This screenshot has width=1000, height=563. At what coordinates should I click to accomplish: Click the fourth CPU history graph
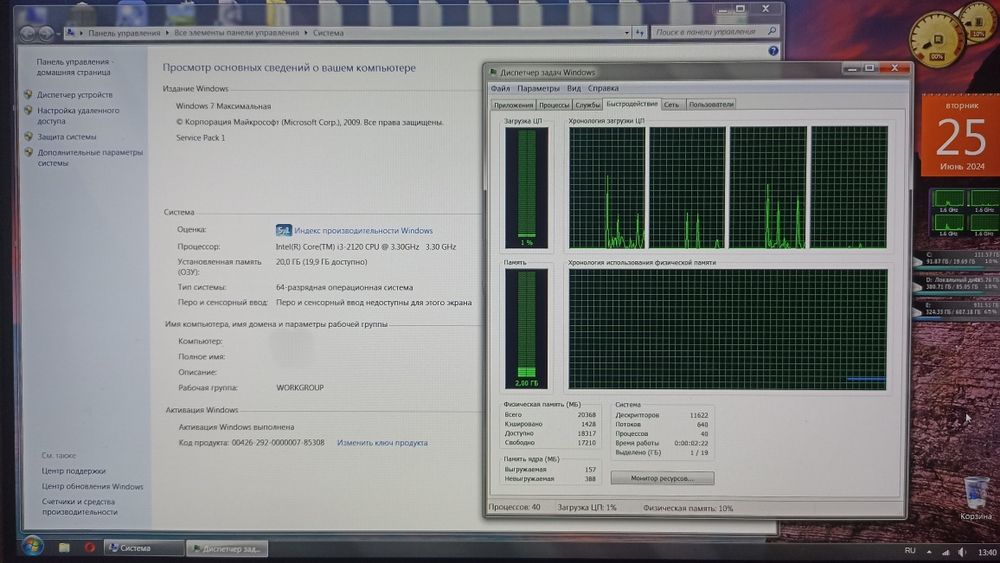[849, 187]
